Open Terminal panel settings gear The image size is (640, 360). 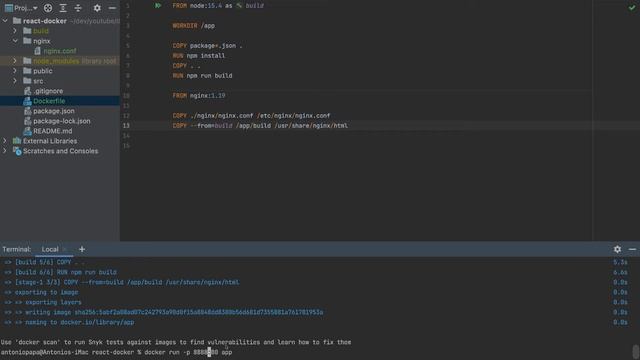617,249
